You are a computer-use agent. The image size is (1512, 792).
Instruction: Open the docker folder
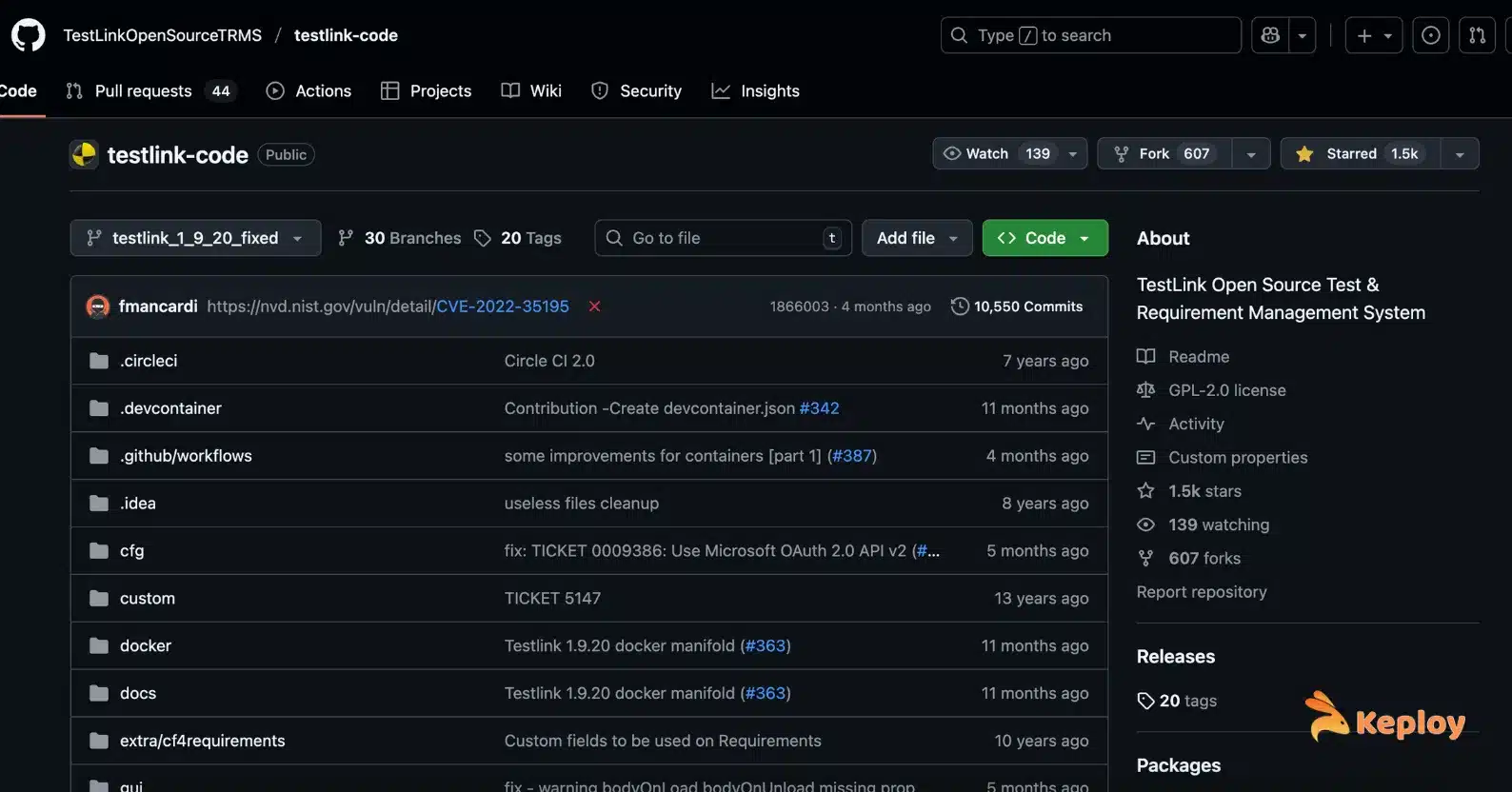pos(146,645)
